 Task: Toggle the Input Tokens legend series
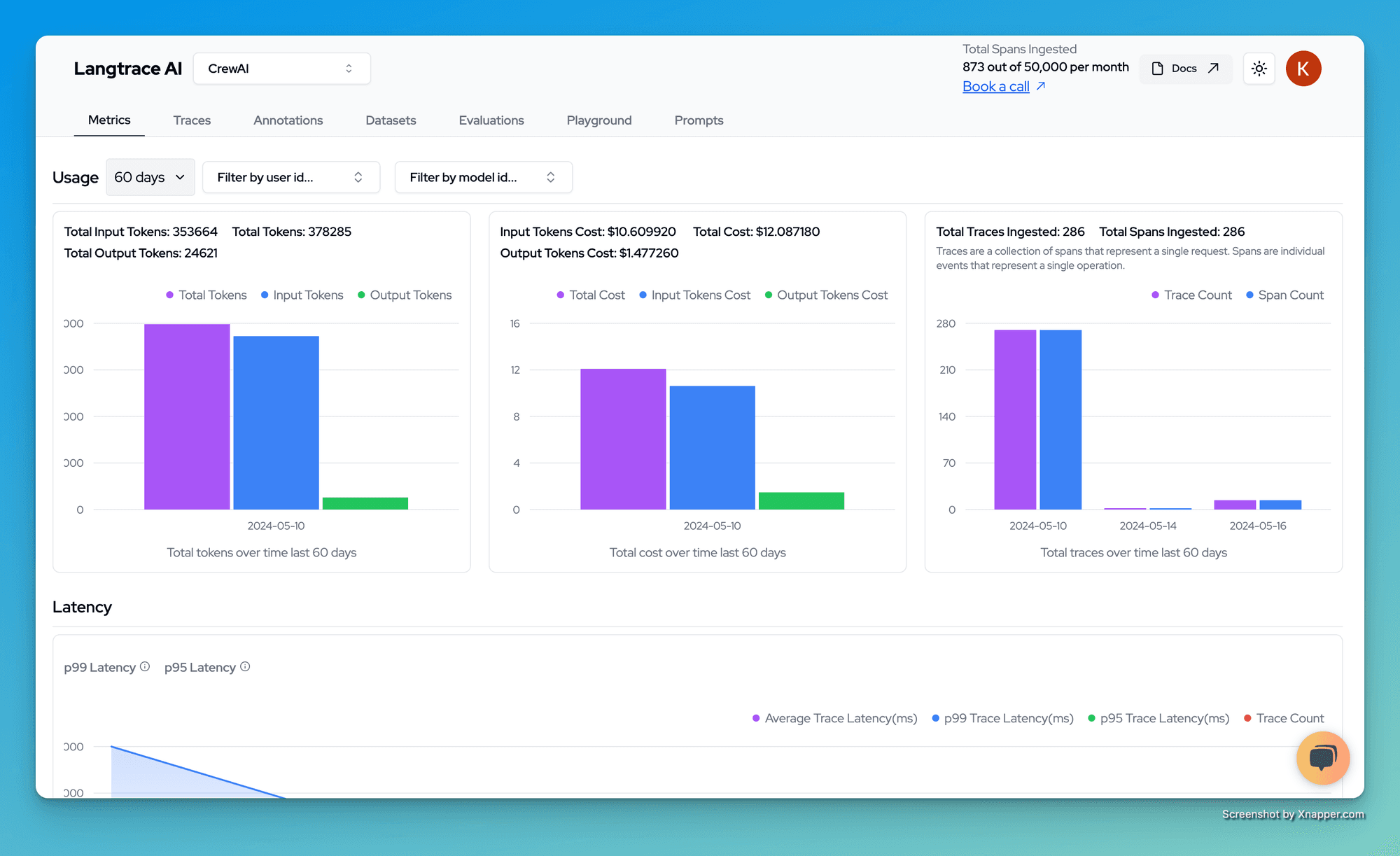point(302,295)
